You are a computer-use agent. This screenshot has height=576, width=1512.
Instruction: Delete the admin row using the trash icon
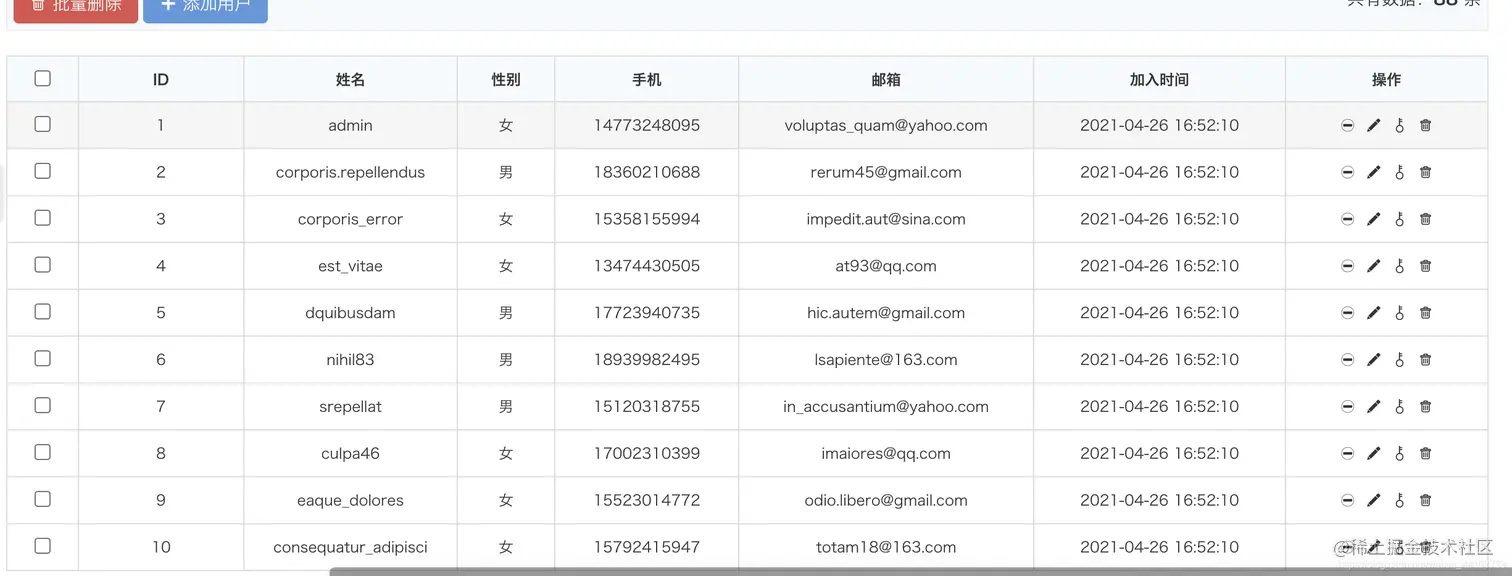1426,126
